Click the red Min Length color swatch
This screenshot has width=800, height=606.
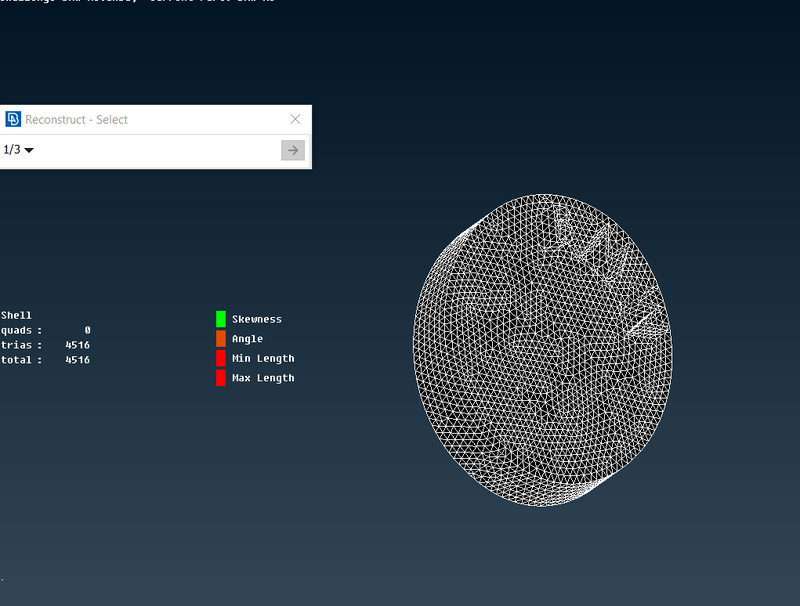tap(221, 358)
